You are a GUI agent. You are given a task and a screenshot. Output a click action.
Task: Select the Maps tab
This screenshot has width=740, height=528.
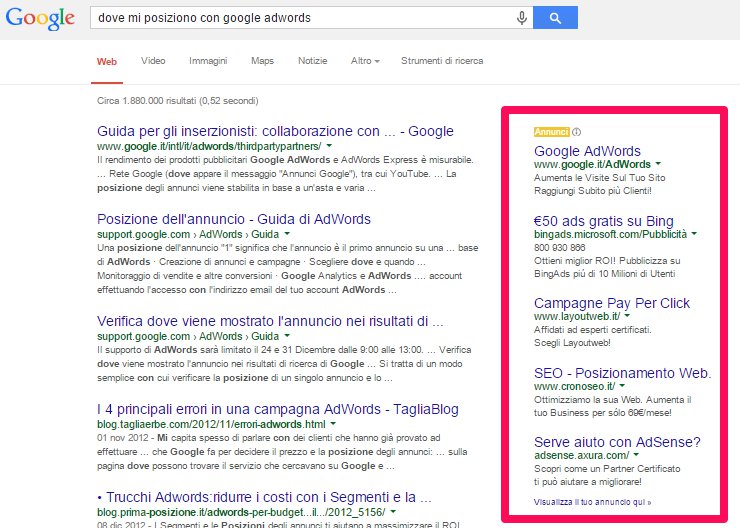click(262, 61)
